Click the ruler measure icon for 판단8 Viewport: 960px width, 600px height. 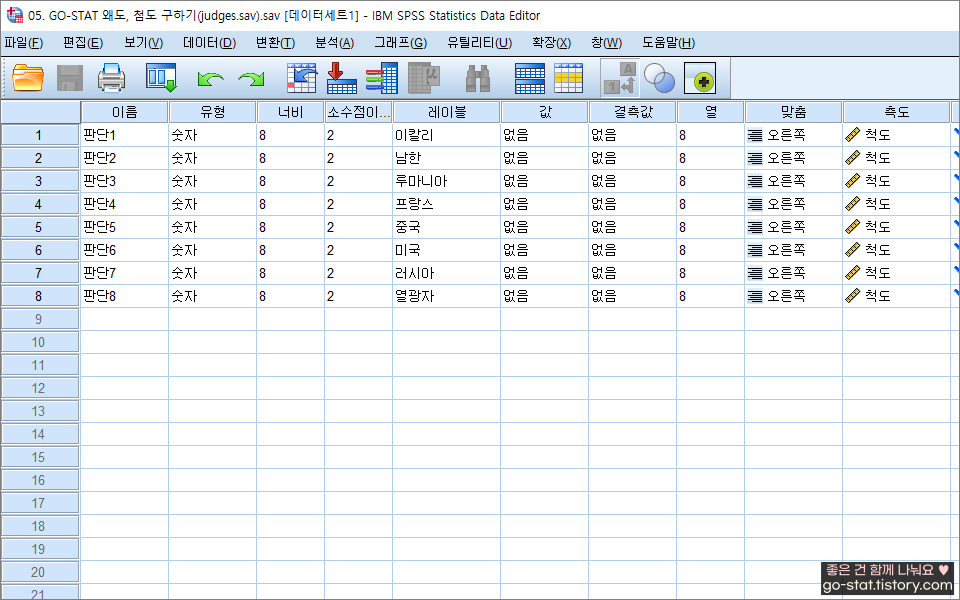[852, 296]
